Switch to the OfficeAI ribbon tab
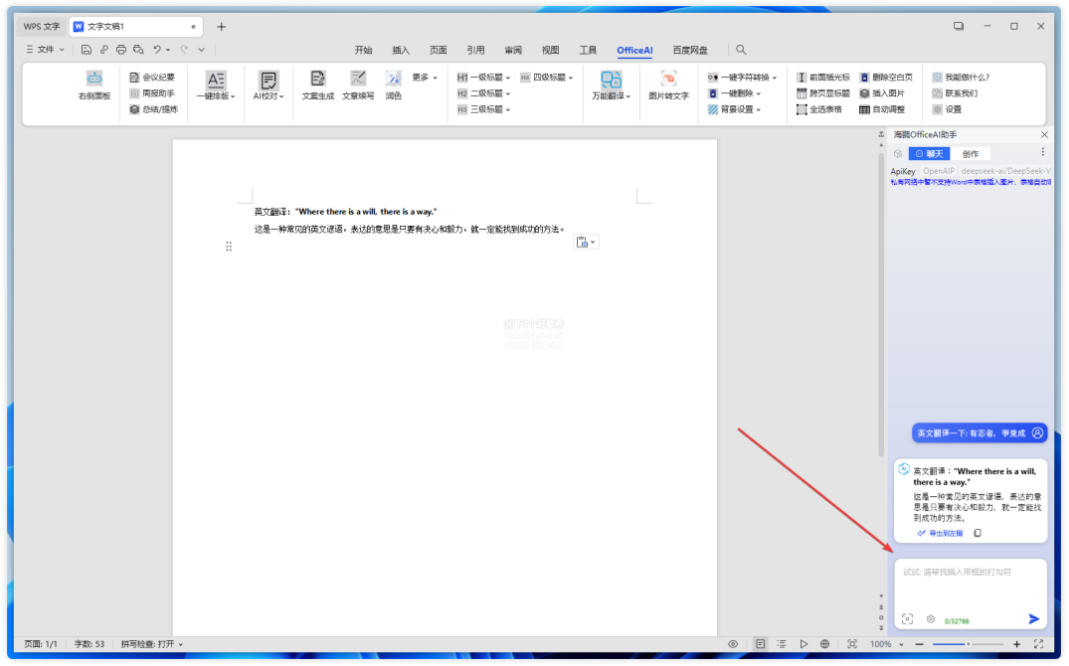The width and height of the screenshot is (1069, 666). click(x=634, y=48)
